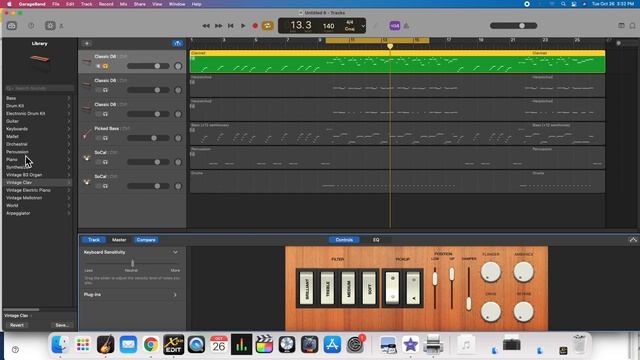Toggle the Library panel button in toolbar
The width and height of the screenshot is (640, 360).
tap(11, 26)
